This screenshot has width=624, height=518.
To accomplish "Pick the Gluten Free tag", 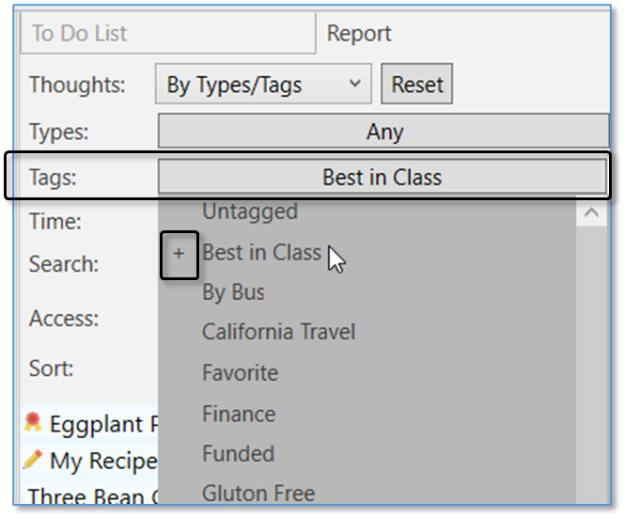I will point(258,493).
